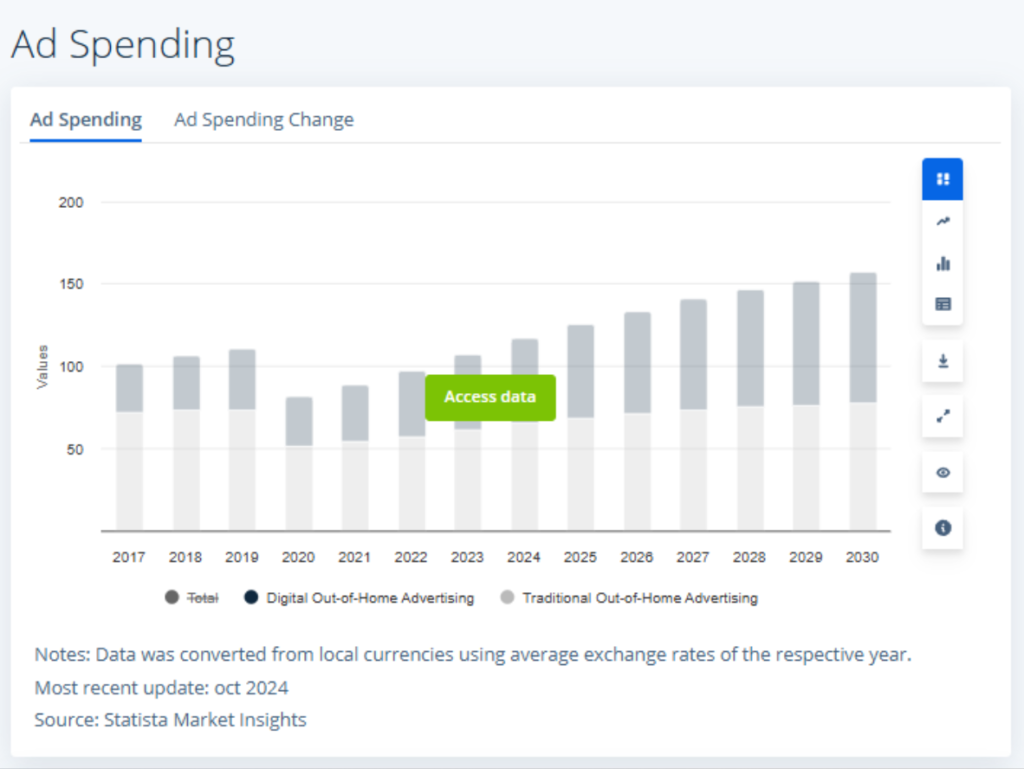Open the Ad Spending tab
This screenshot has height=769, width=1024.
[x=86, y=120]
